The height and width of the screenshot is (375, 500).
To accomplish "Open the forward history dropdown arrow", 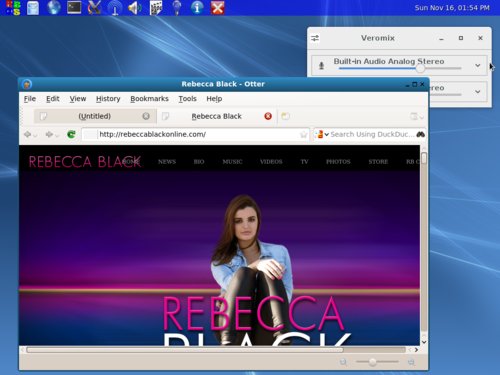I will [57, 135].
